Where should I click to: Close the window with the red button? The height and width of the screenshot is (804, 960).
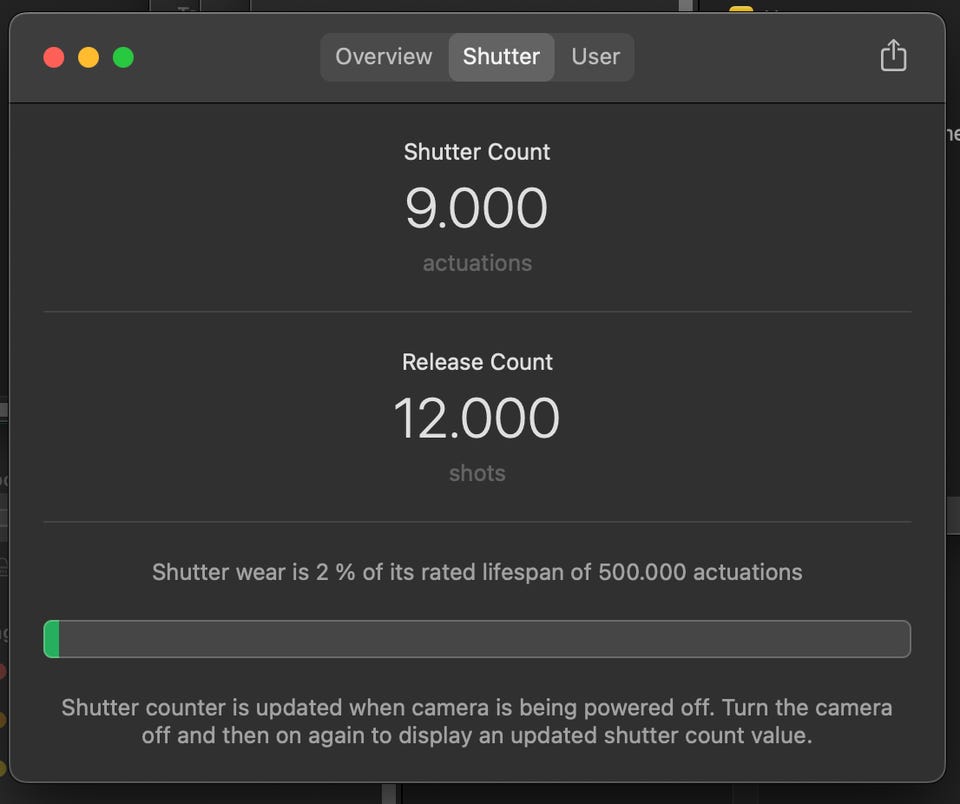[54, 57]
